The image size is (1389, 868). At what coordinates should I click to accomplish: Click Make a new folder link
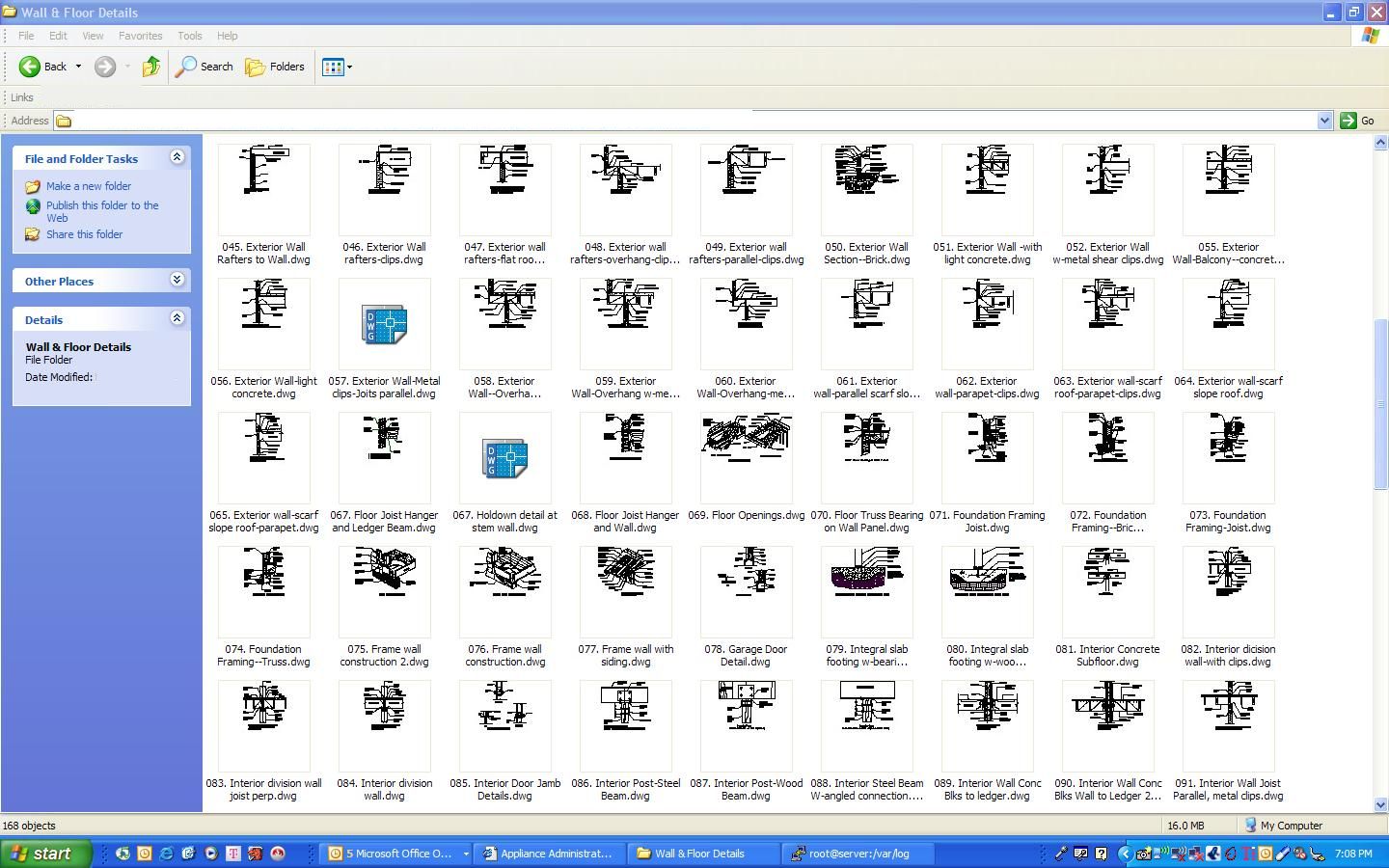(89, 186)
